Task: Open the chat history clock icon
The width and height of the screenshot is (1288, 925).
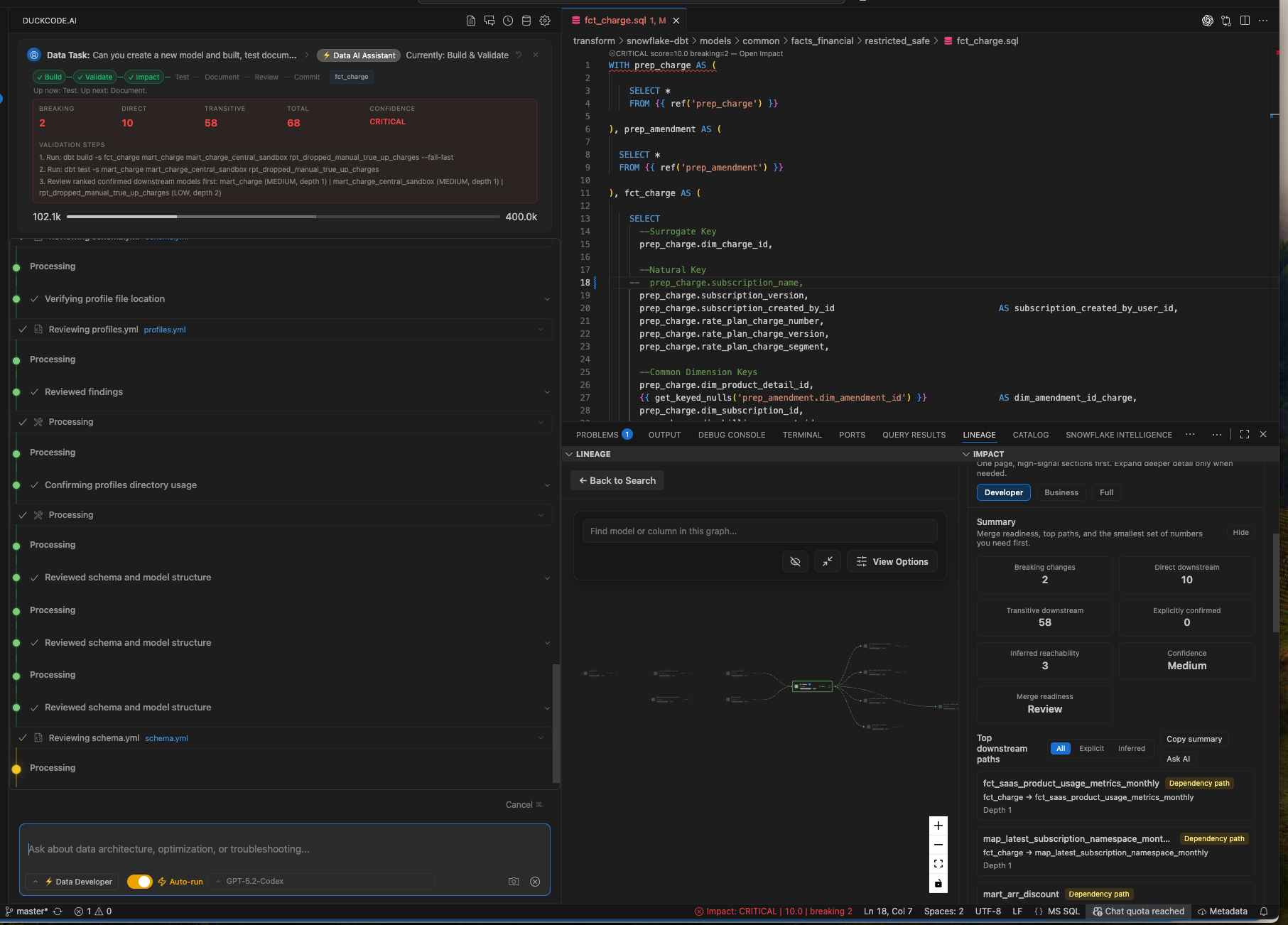Action: coord(507,21)
